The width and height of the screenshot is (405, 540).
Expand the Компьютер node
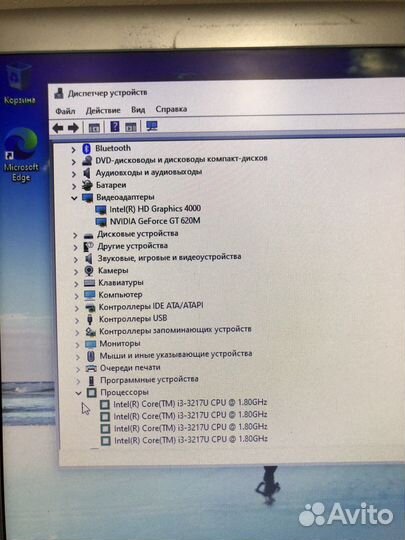tap(76, 296)
